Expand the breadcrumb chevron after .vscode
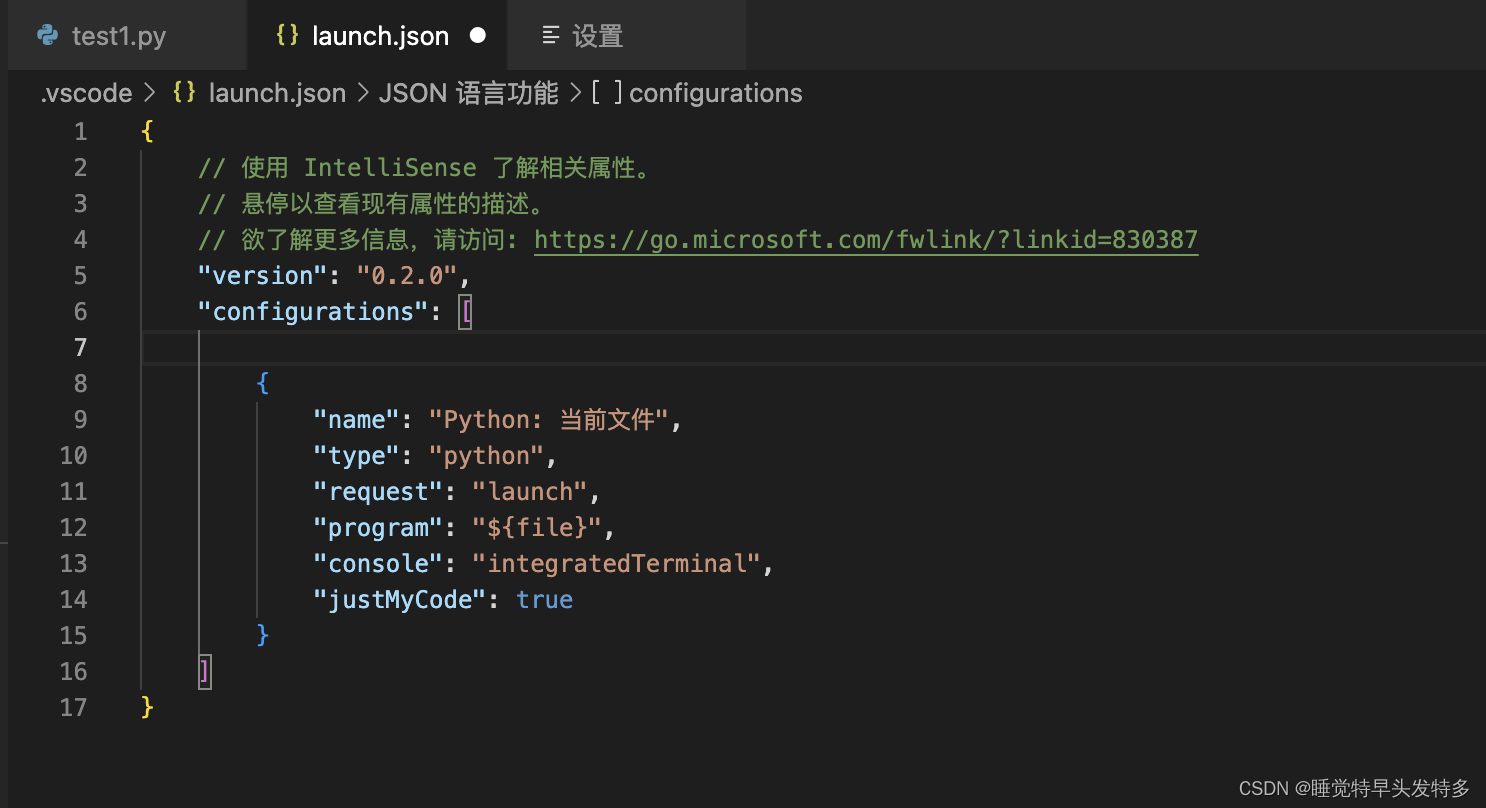 click(150, 92)
